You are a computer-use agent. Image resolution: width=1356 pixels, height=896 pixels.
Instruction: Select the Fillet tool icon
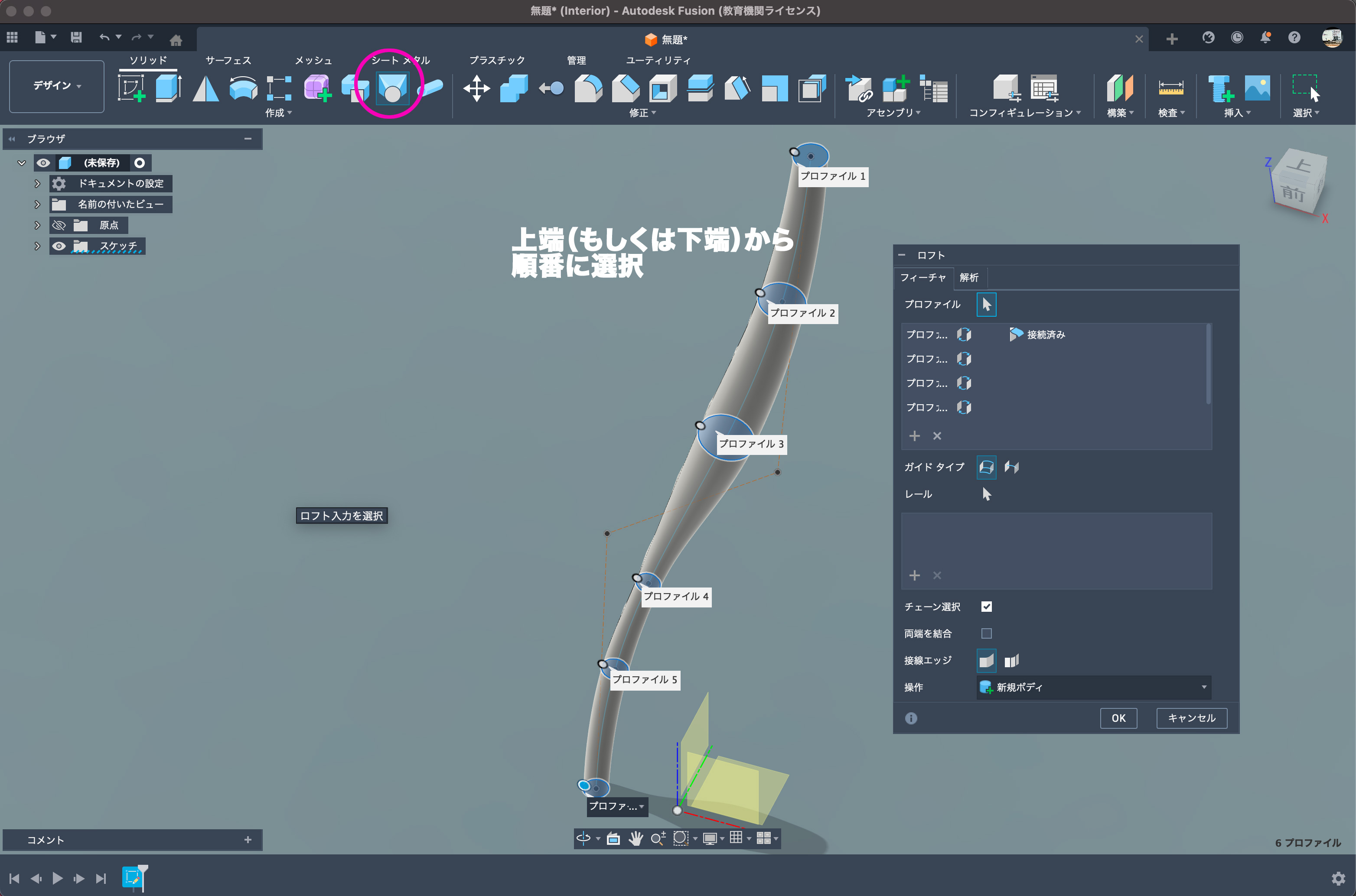point(588,88)
